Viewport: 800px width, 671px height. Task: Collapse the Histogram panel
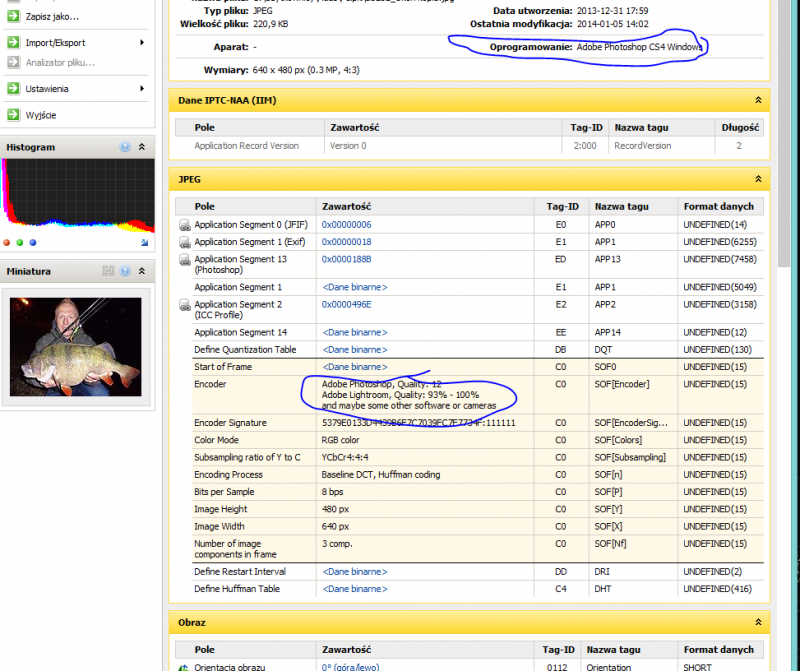(142, 147)
